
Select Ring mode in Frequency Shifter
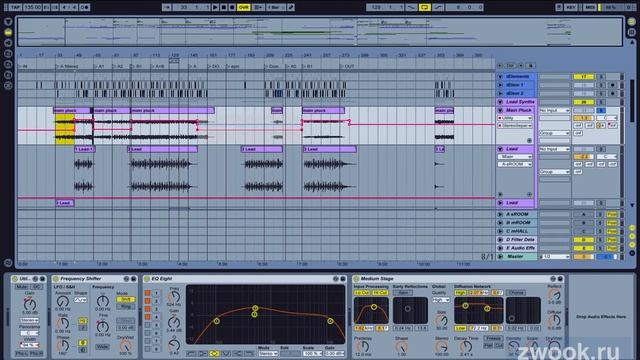coord(126,306)
